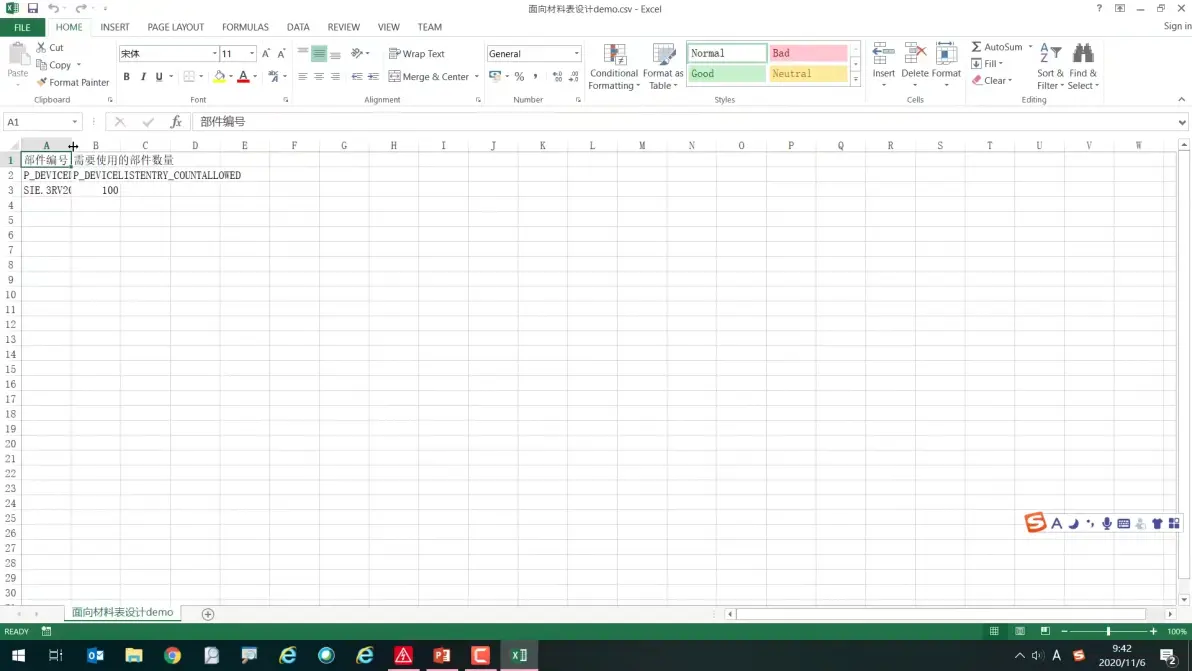This screenshot has height=671, width=1192.
Task: Switch to PAGE LAYOUT tab
Action: tap(176, 27)
